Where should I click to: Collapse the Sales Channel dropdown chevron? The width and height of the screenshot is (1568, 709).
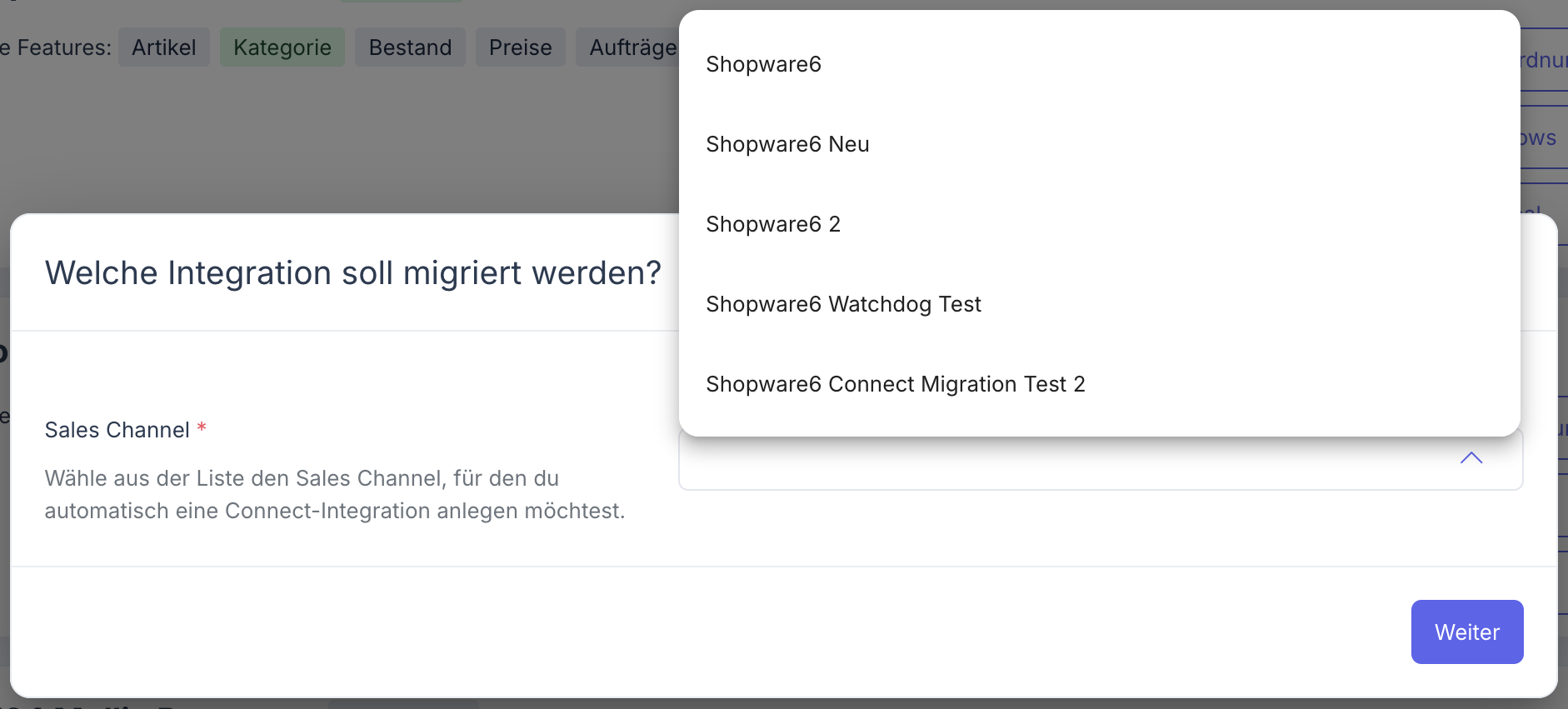[x=1471, y=458]
